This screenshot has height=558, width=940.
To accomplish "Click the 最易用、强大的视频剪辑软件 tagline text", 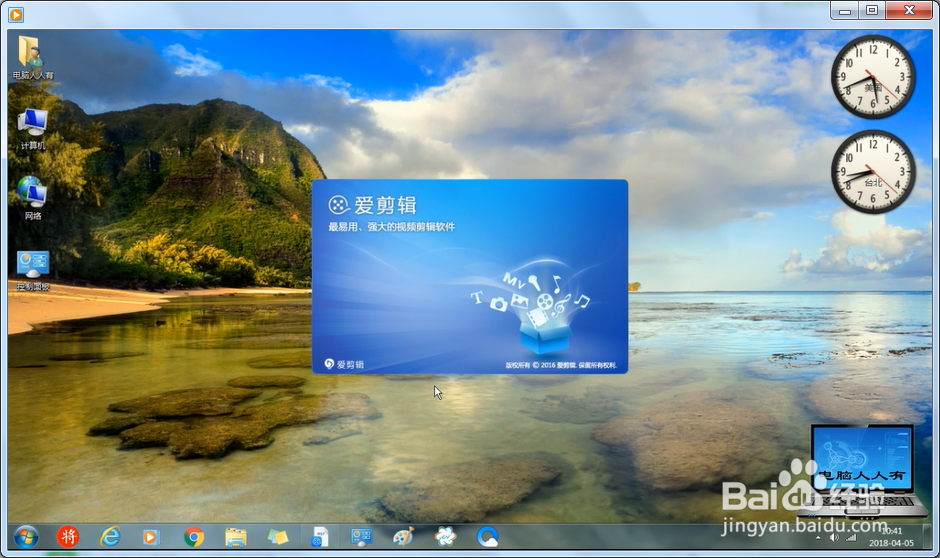I will point(391,227).
